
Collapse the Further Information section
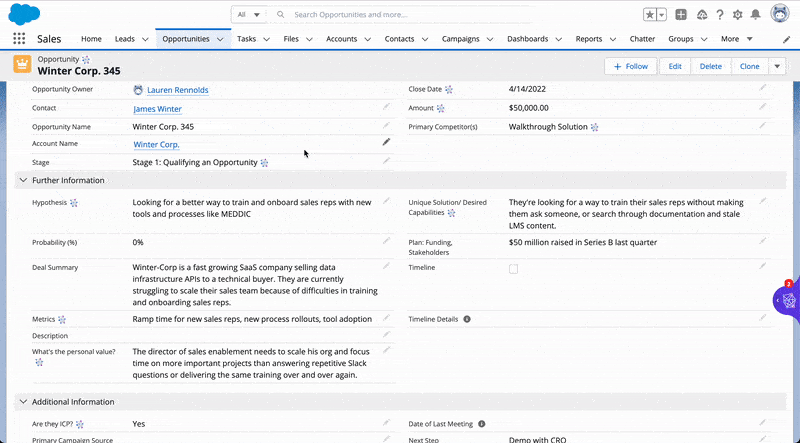point(23,180)
